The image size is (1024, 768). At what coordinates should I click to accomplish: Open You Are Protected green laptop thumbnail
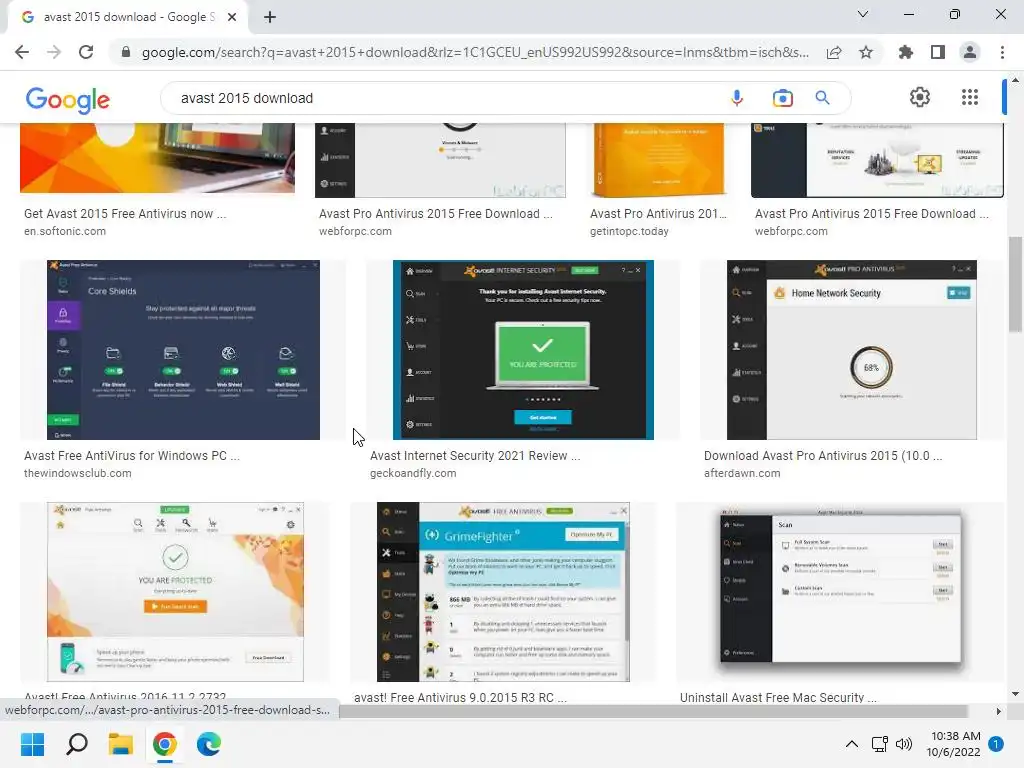point(523,350)
